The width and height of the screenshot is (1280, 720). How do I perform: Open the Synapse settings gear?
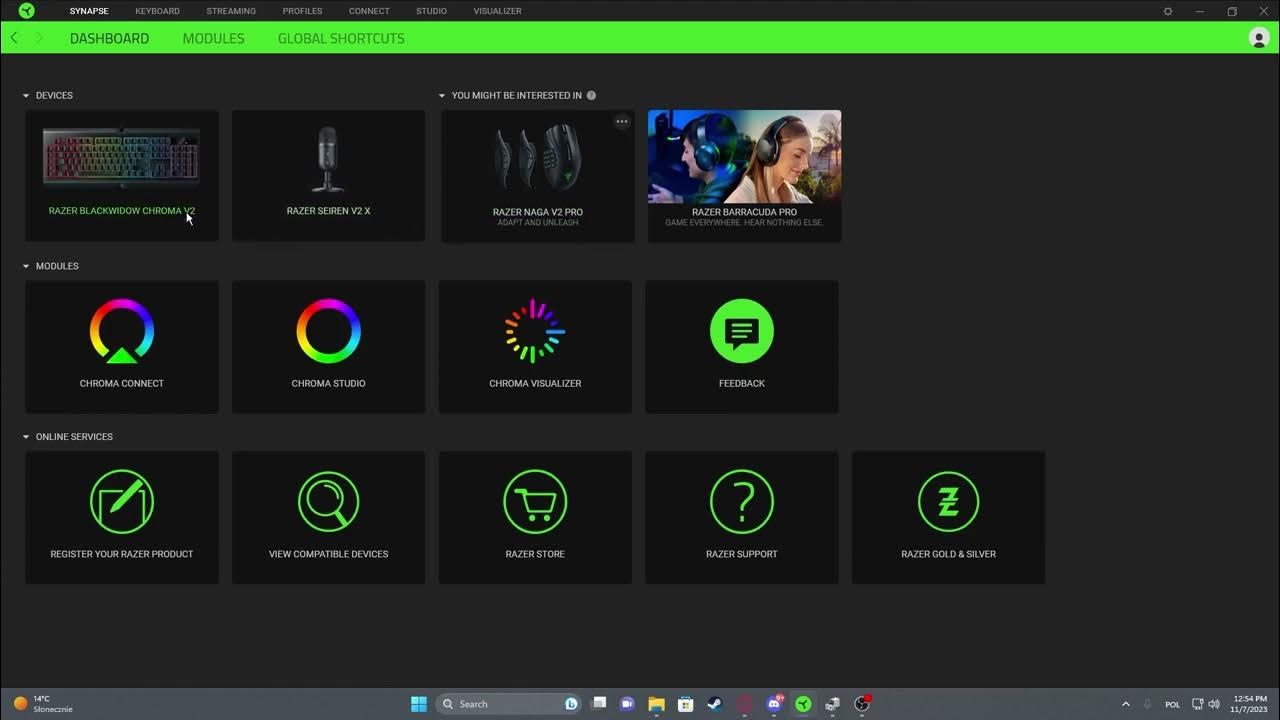1167,10
